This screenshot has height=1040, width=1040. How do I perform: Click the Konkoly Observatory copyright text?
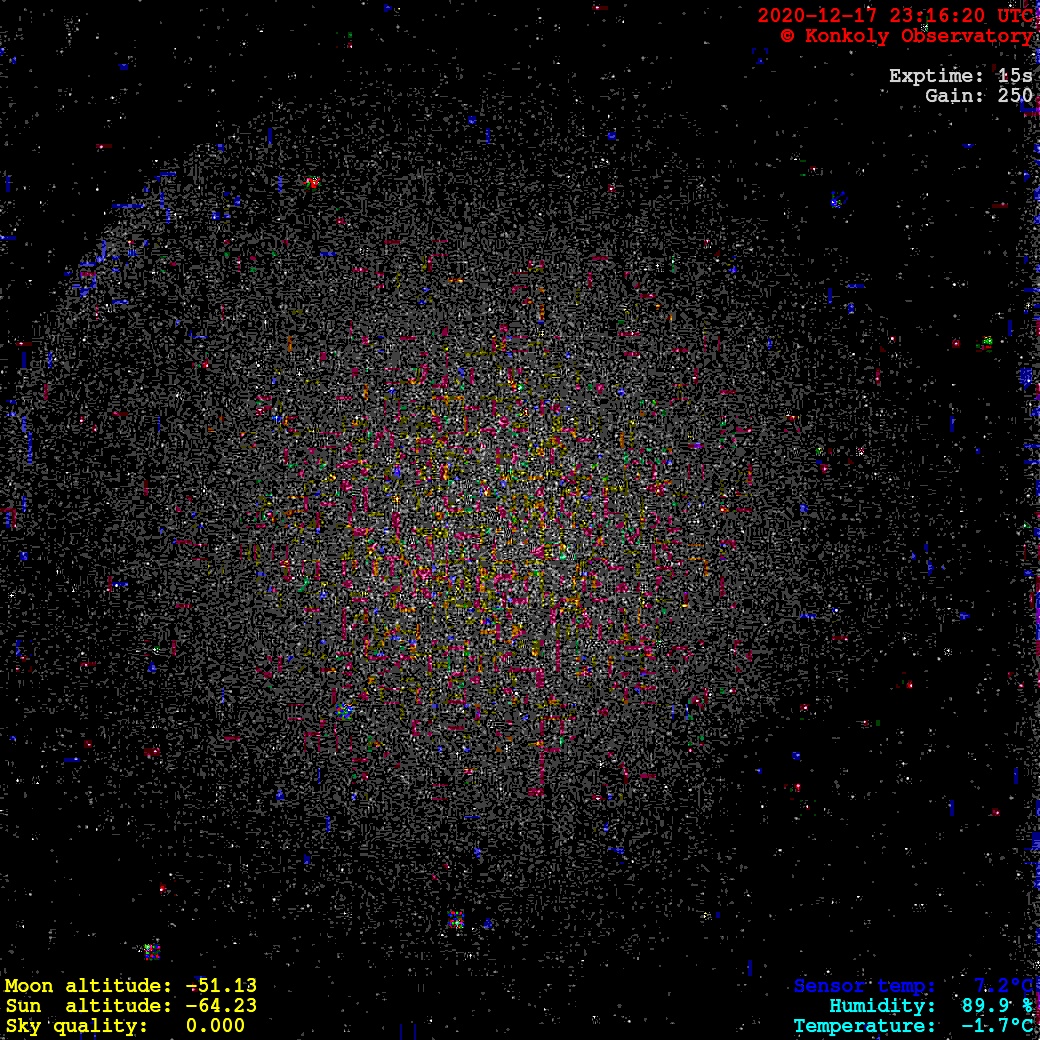[906, 36]
